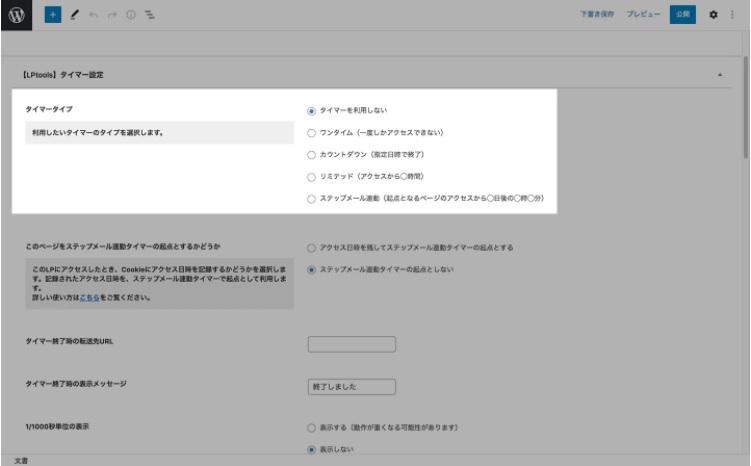Image resolution: width=751 pixels, height=466 pixels.
Task: Select ステップメール連動 timer radio option
Action: [311, 199]
